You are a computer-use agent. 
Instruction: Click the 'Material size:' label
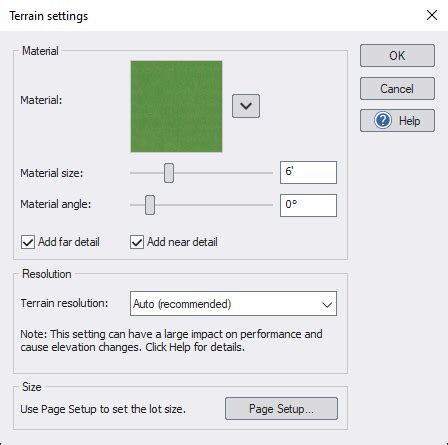coord(52,173)
